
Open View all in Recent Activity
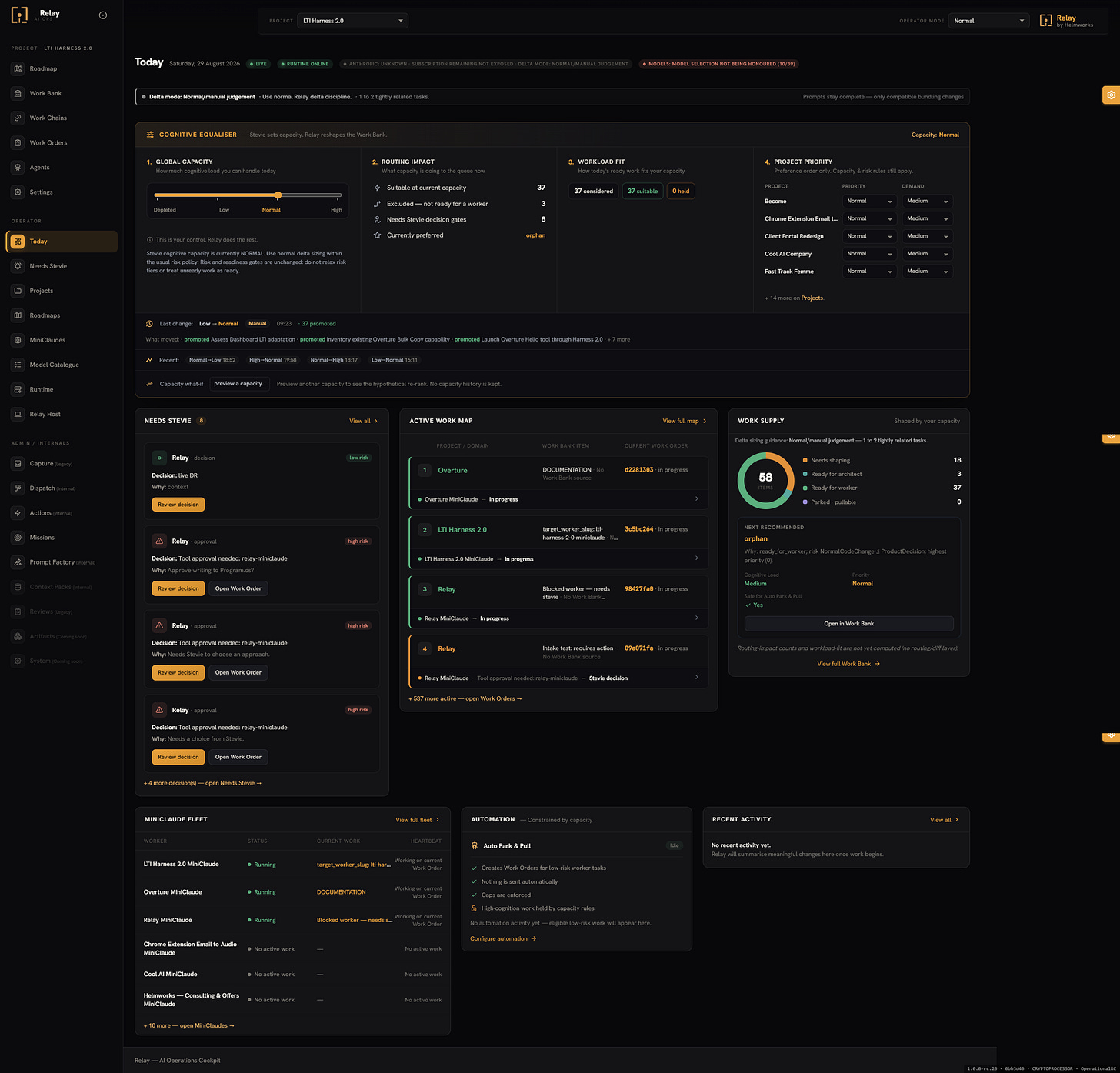pyautogui.click(x=944, y=820)
